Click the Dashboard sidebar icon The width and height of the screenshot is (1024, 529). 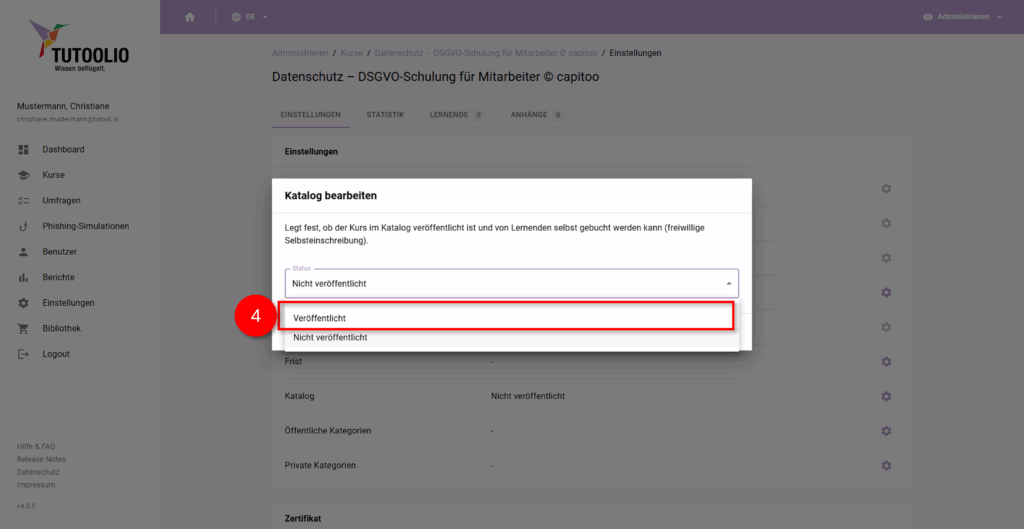click(24, 150)
